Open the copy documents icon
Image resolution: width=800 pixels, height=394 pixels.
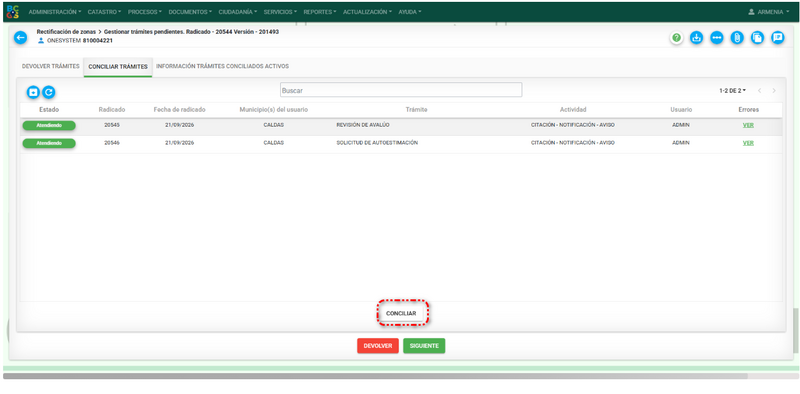point(757,38)
